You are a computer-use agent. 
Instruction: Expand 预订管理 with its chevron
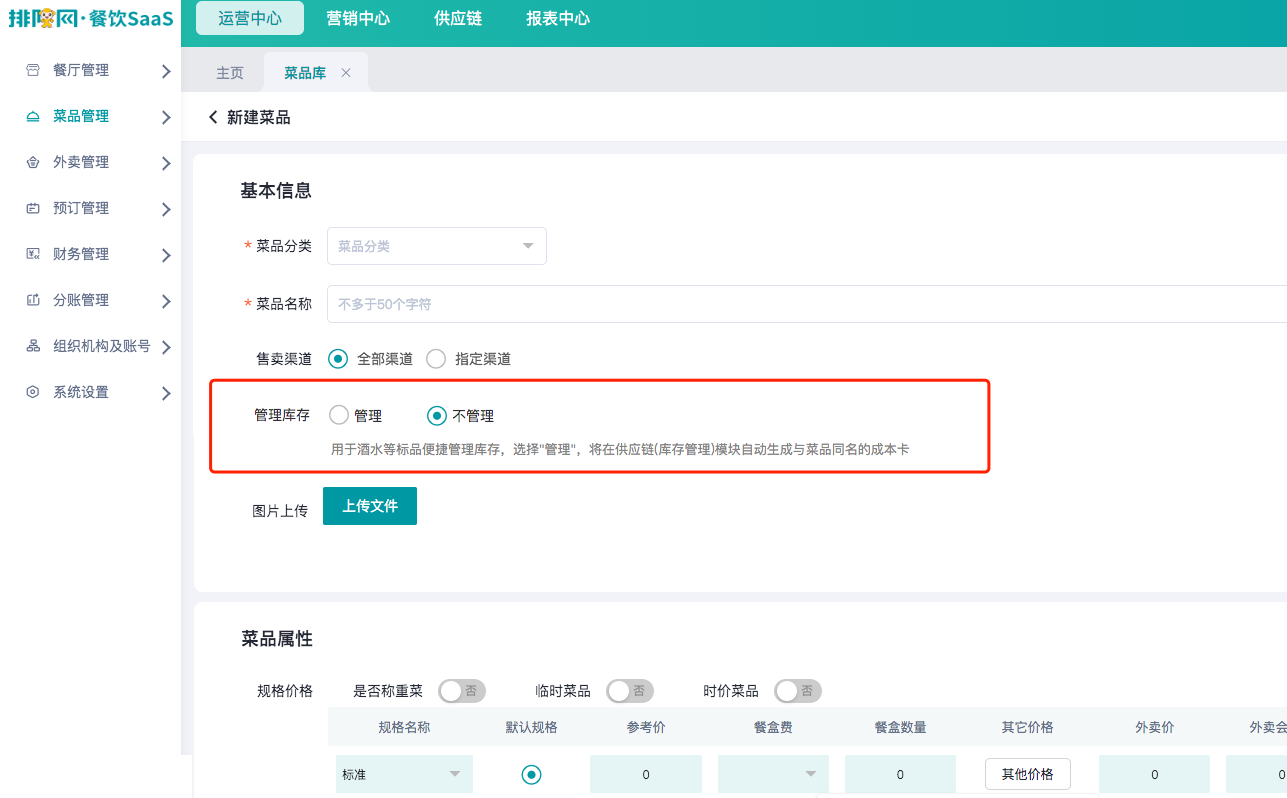click(x=166, y=209)
